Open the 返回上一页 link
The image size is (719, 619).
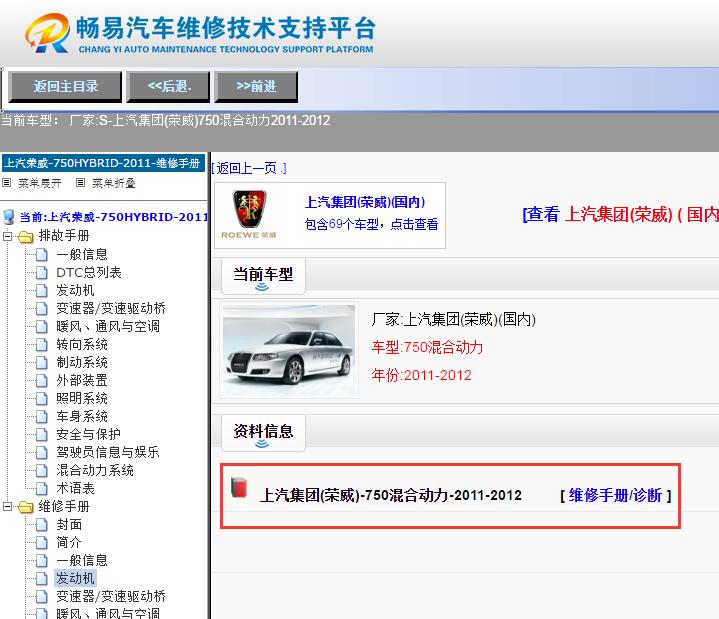click(249, 168)
